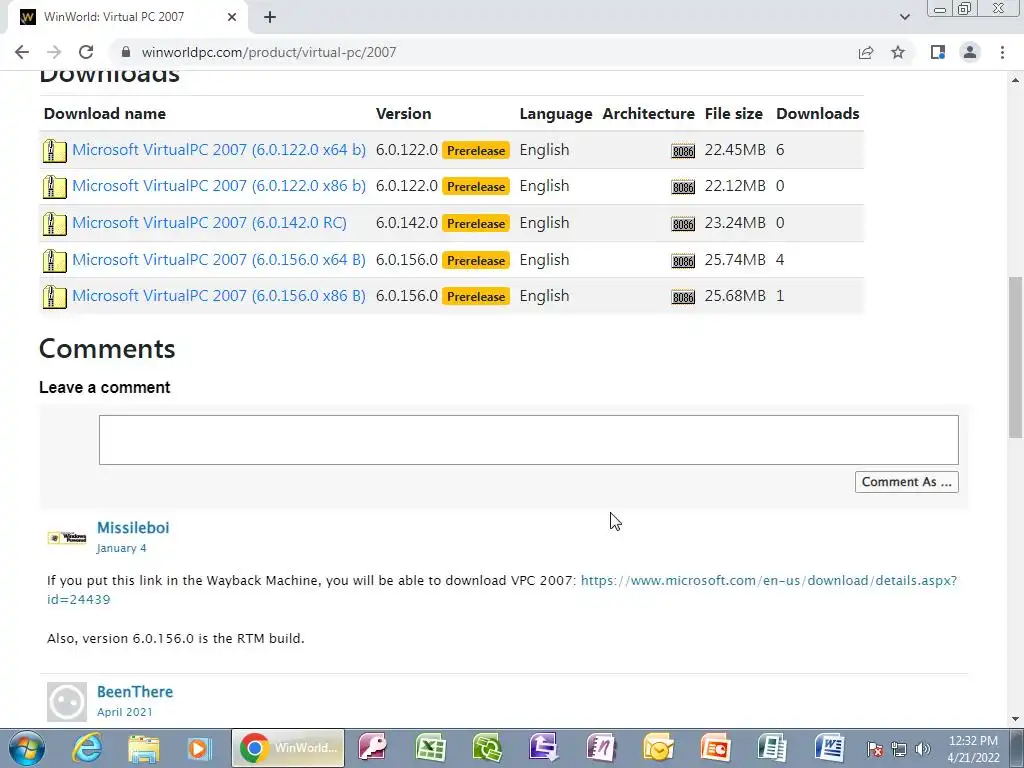The height and width of the screenshot is (768, 1024).
Task: Click the Comment As ... button
Action: point(906,482)
